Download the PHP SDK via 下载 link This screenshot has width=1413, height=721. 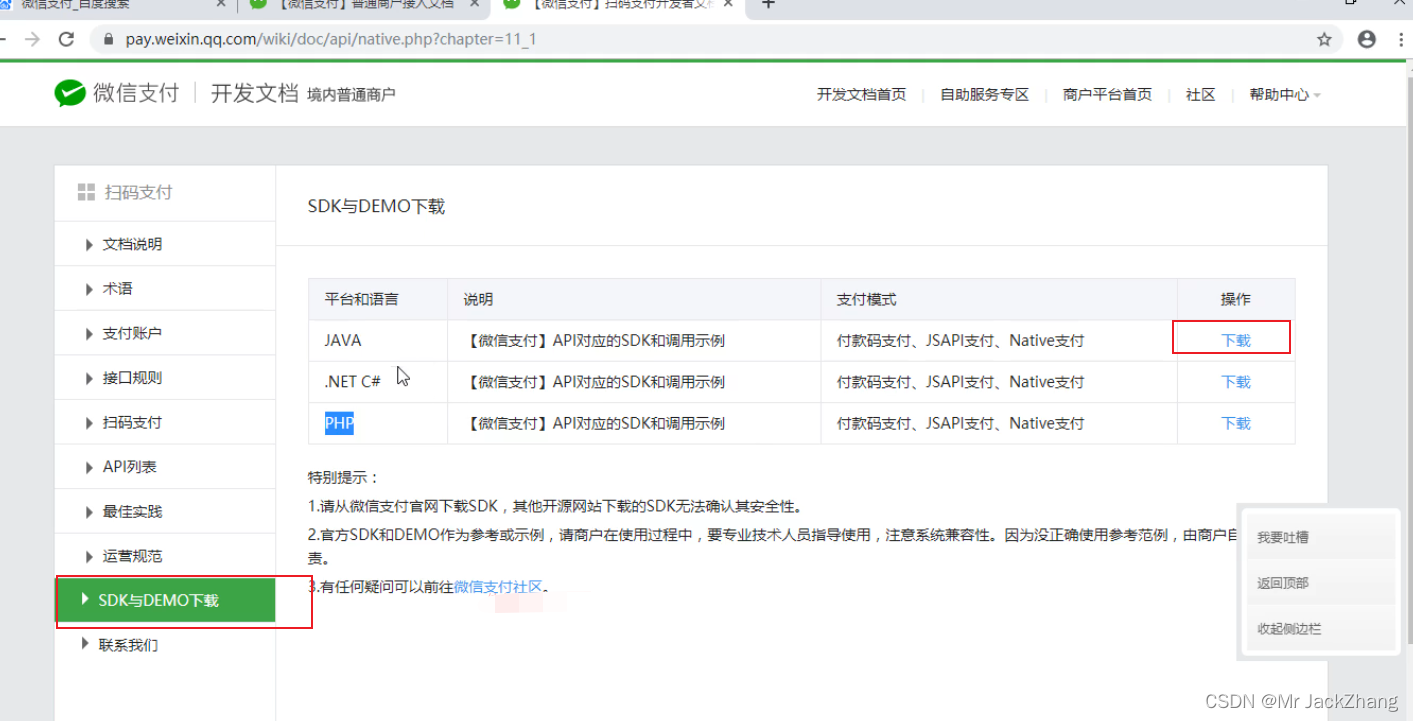(1236, 423)
